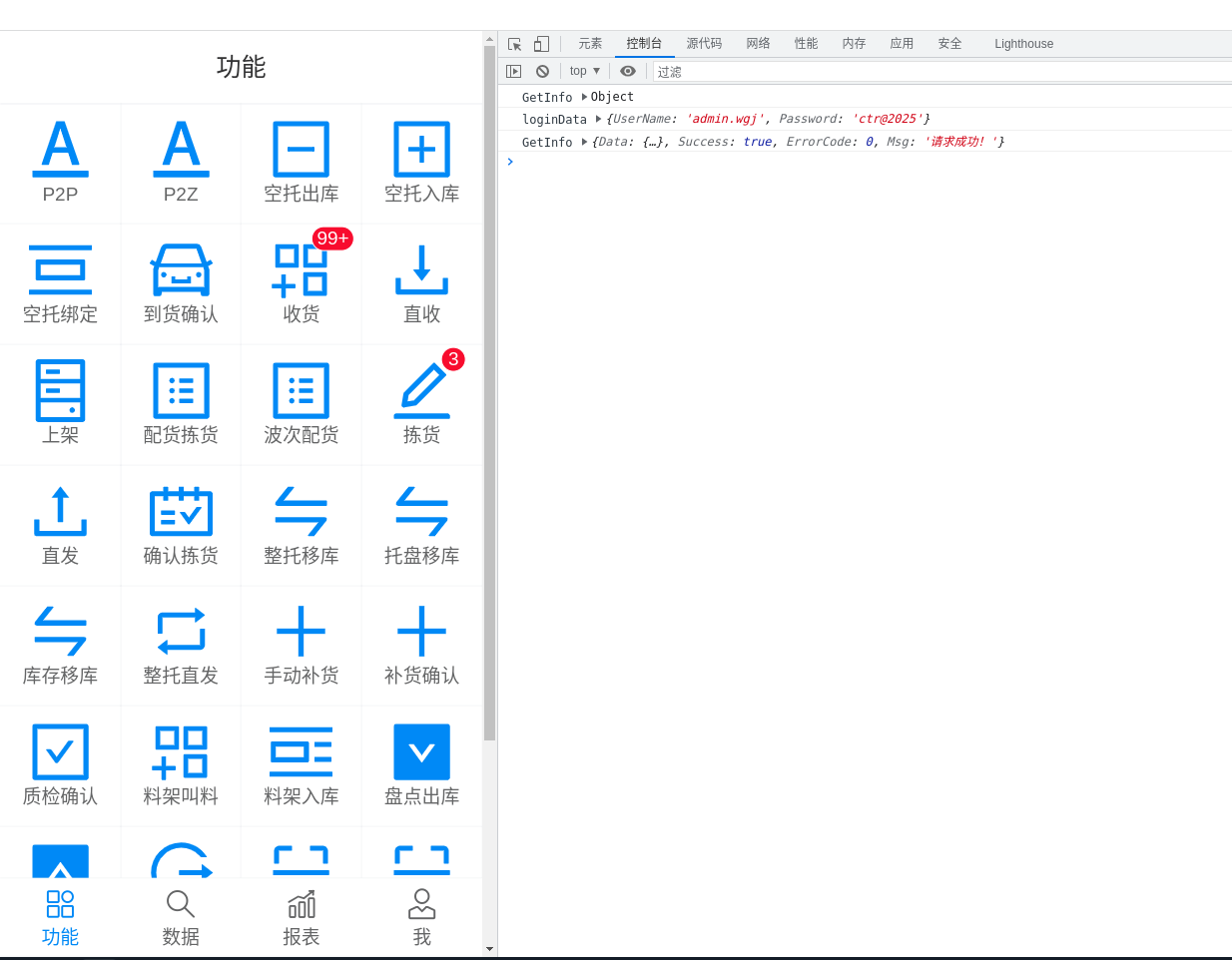Switch to the 网络 DevTools tab
The height and width of the screenshot is (960, 1232).
pyautogui.click(x=758, y=44)
